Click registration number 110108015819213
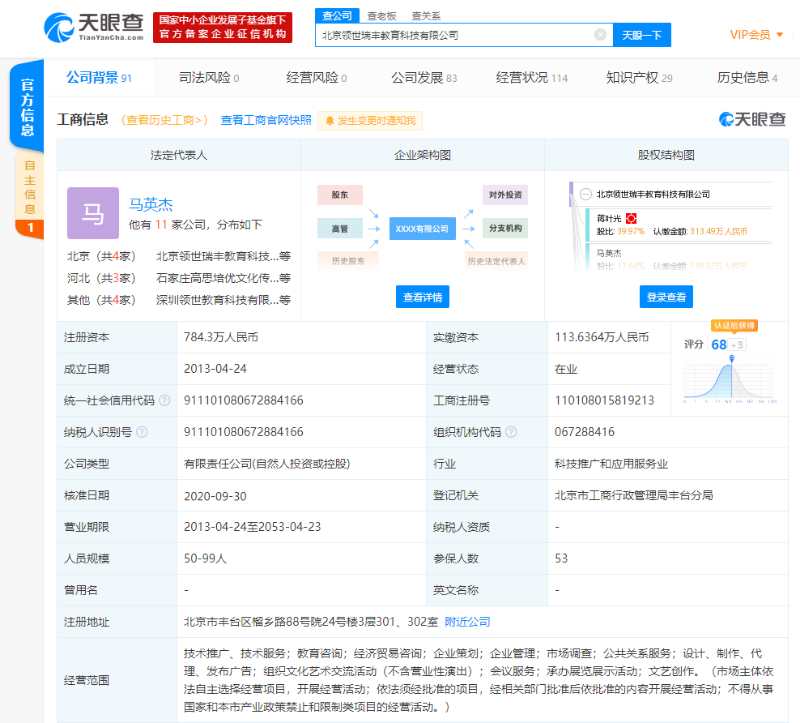 pyautogui.click(x=605, y=401)
